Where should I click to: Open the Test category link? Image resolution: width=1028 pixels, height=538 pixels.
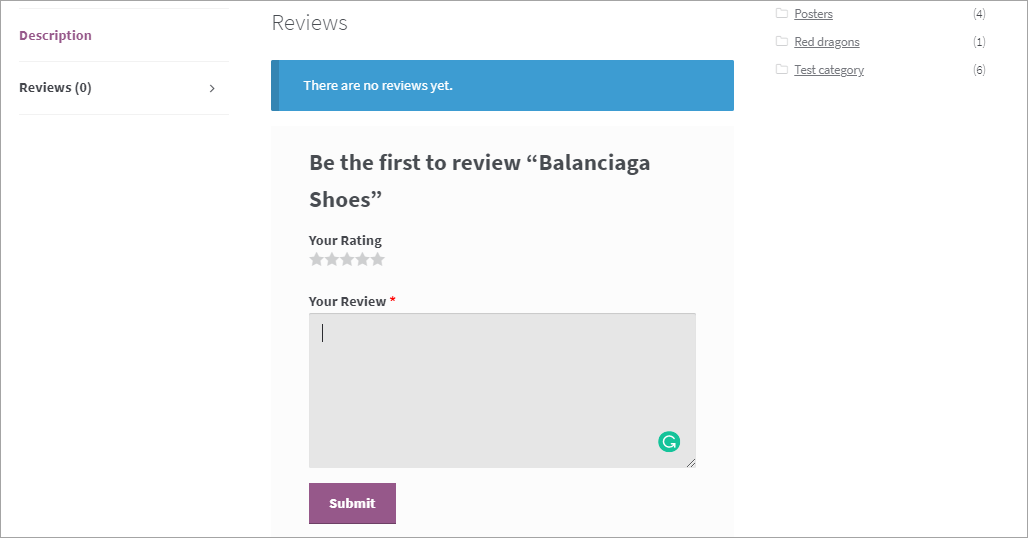click(828, 70)
